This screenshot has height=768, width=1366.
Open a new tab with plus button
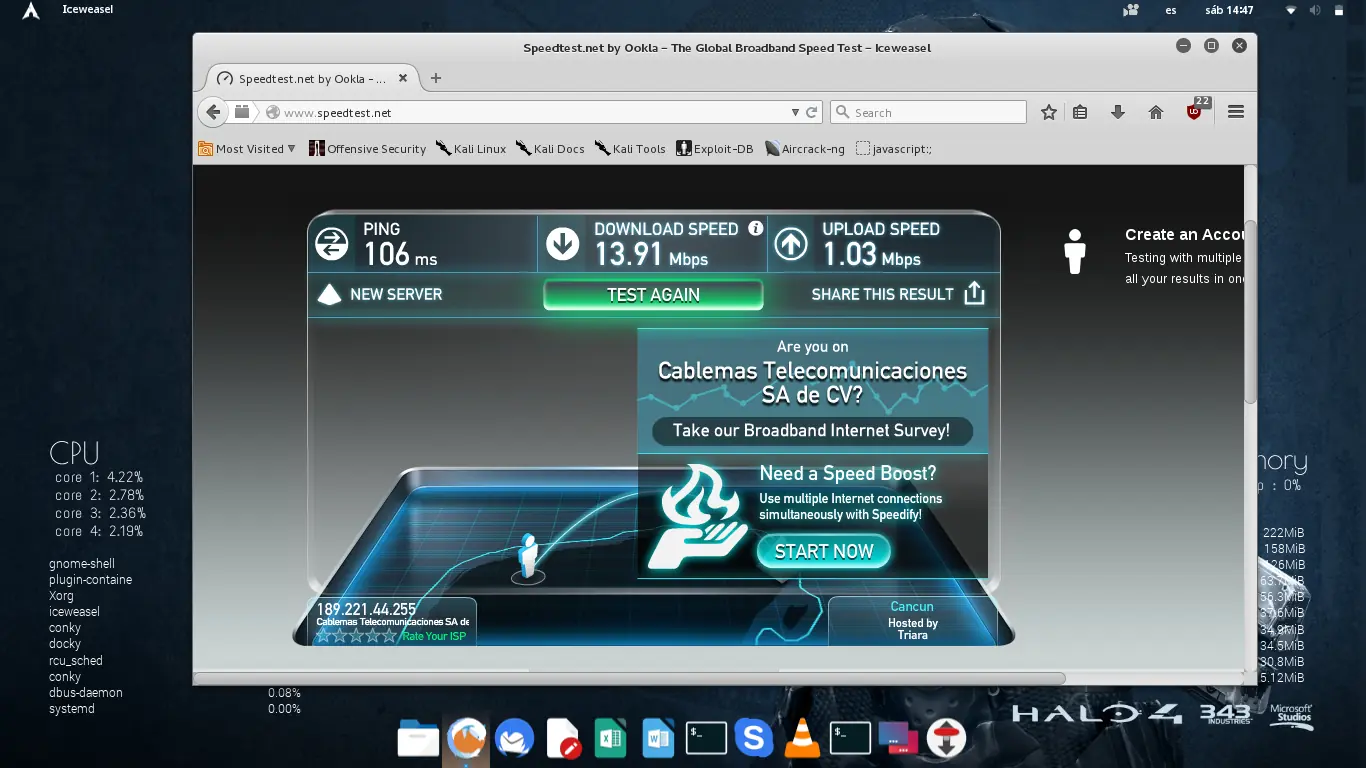click(435, 78)
